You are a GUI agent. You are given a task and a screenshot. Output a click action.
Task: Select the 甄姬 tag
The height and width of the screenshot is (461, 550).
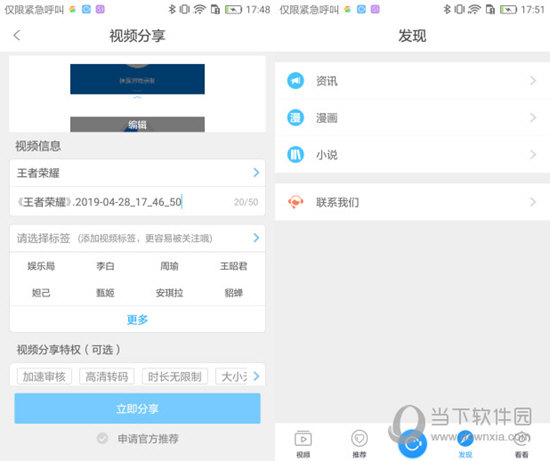[x=105, y=293]
